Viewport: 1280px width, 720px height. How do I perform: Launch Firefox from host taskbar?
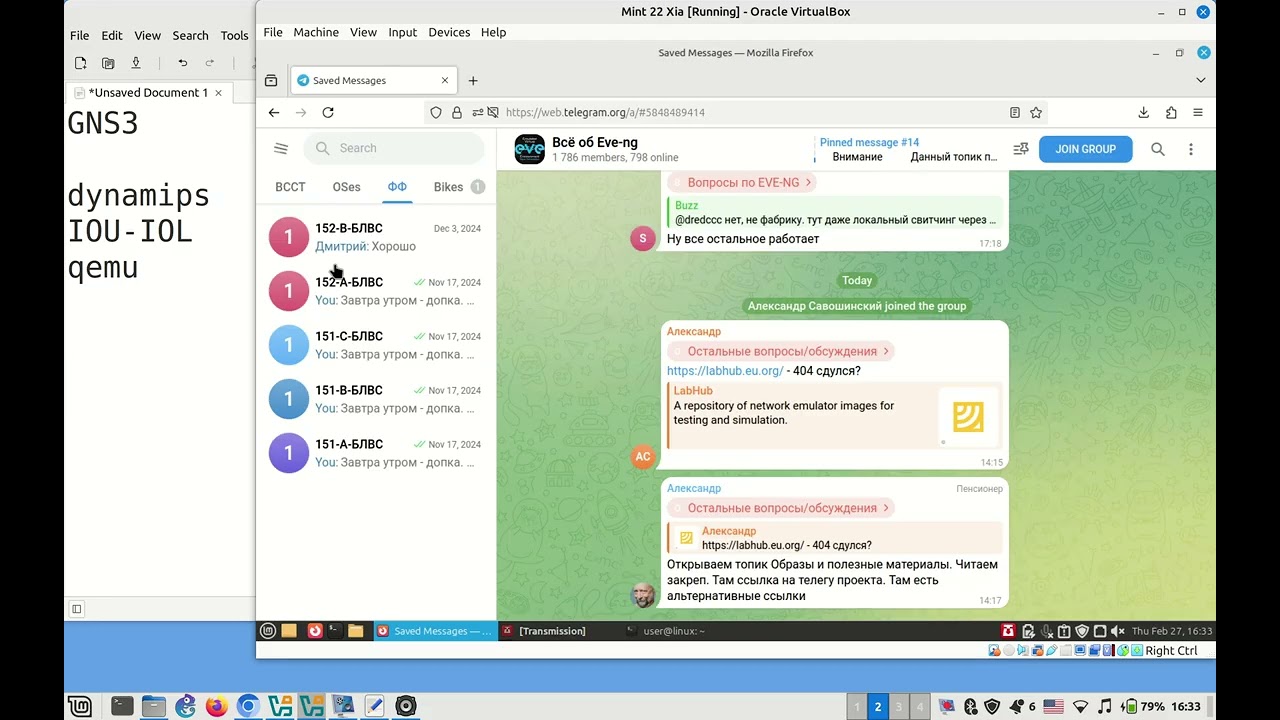pos(217,706)
